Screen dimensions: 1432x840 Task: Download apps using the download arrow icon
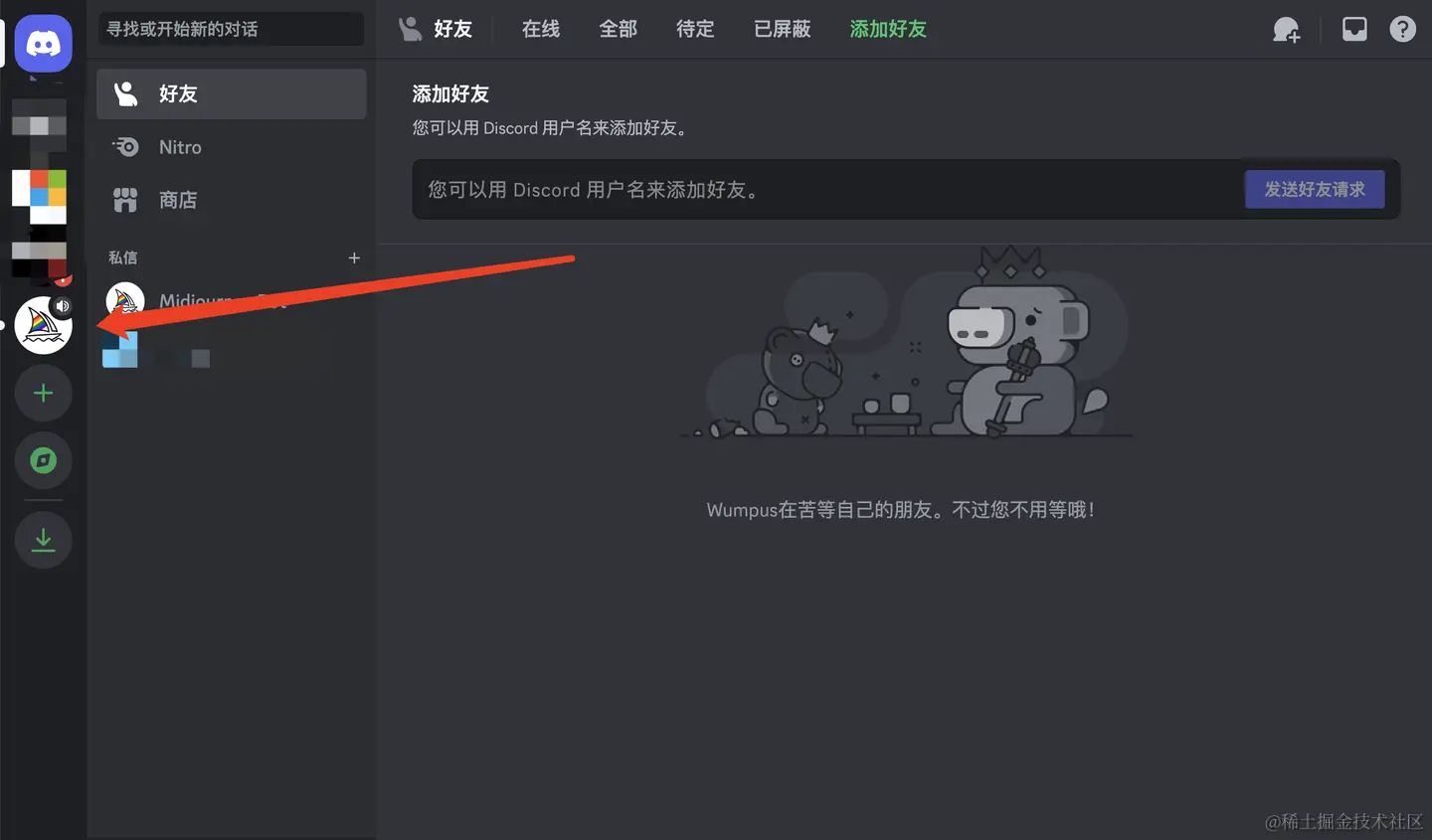(43, 540)
